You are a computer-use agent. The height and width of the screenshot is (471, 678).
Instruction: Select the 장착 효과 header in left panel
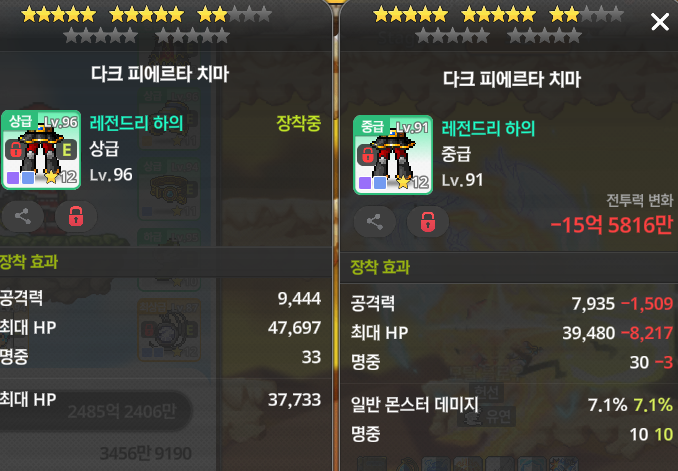tap(29, 262)
